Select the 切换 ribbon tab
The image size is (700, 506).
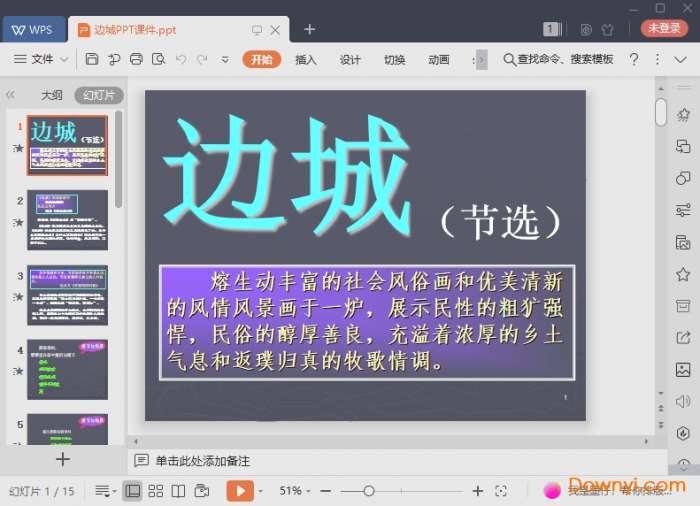point(395,59)
